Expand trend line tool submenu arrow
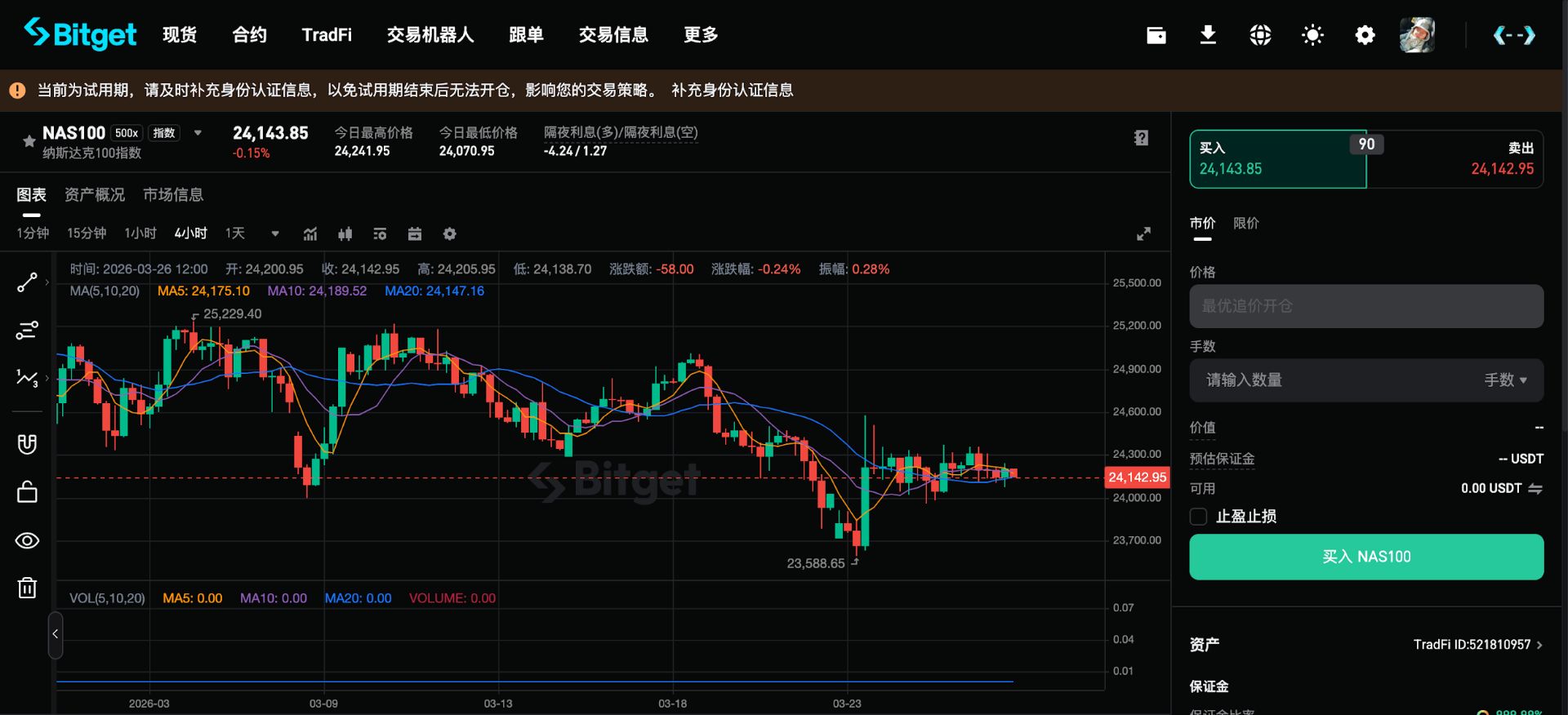 coord(47,282)
